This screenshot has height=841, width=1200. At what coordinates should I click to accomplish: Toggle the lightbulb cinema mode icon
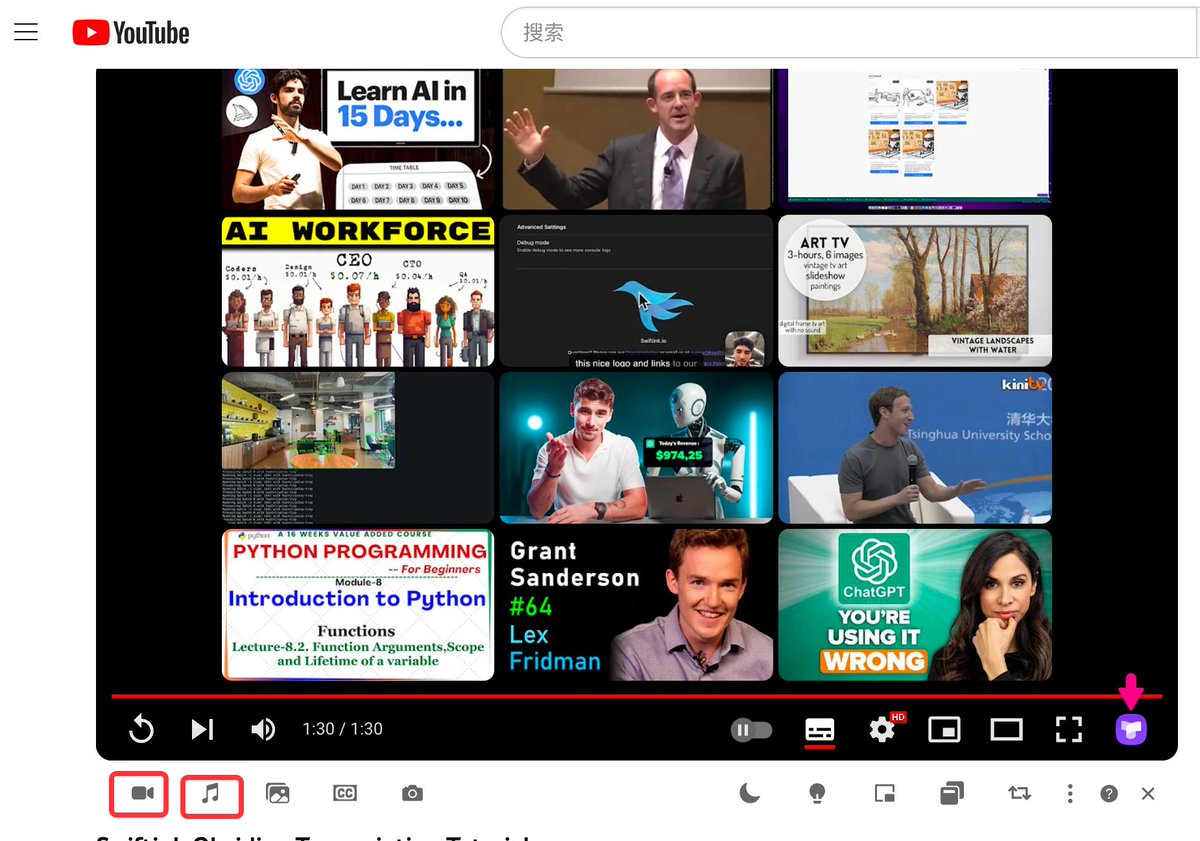(817, 794)
